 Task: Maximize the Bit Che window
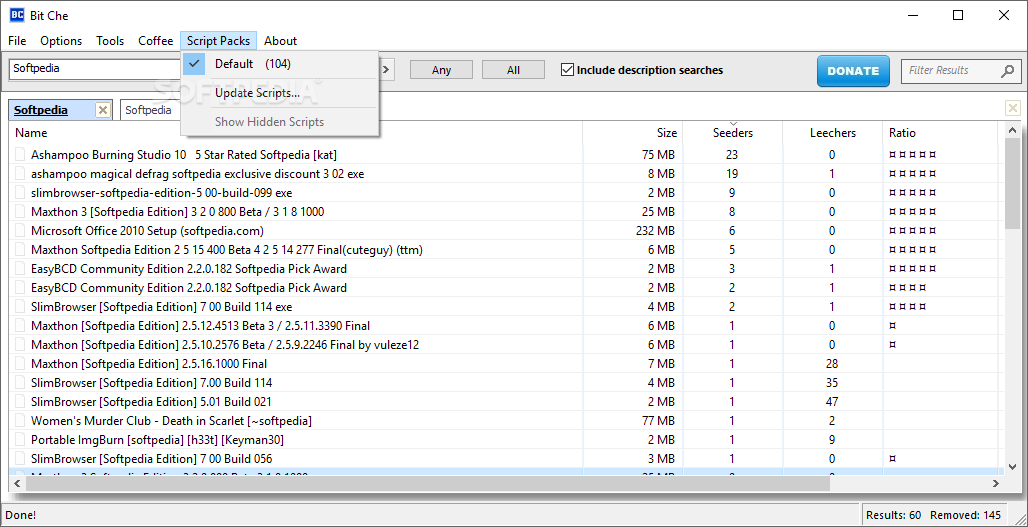[x=958, y=15]
